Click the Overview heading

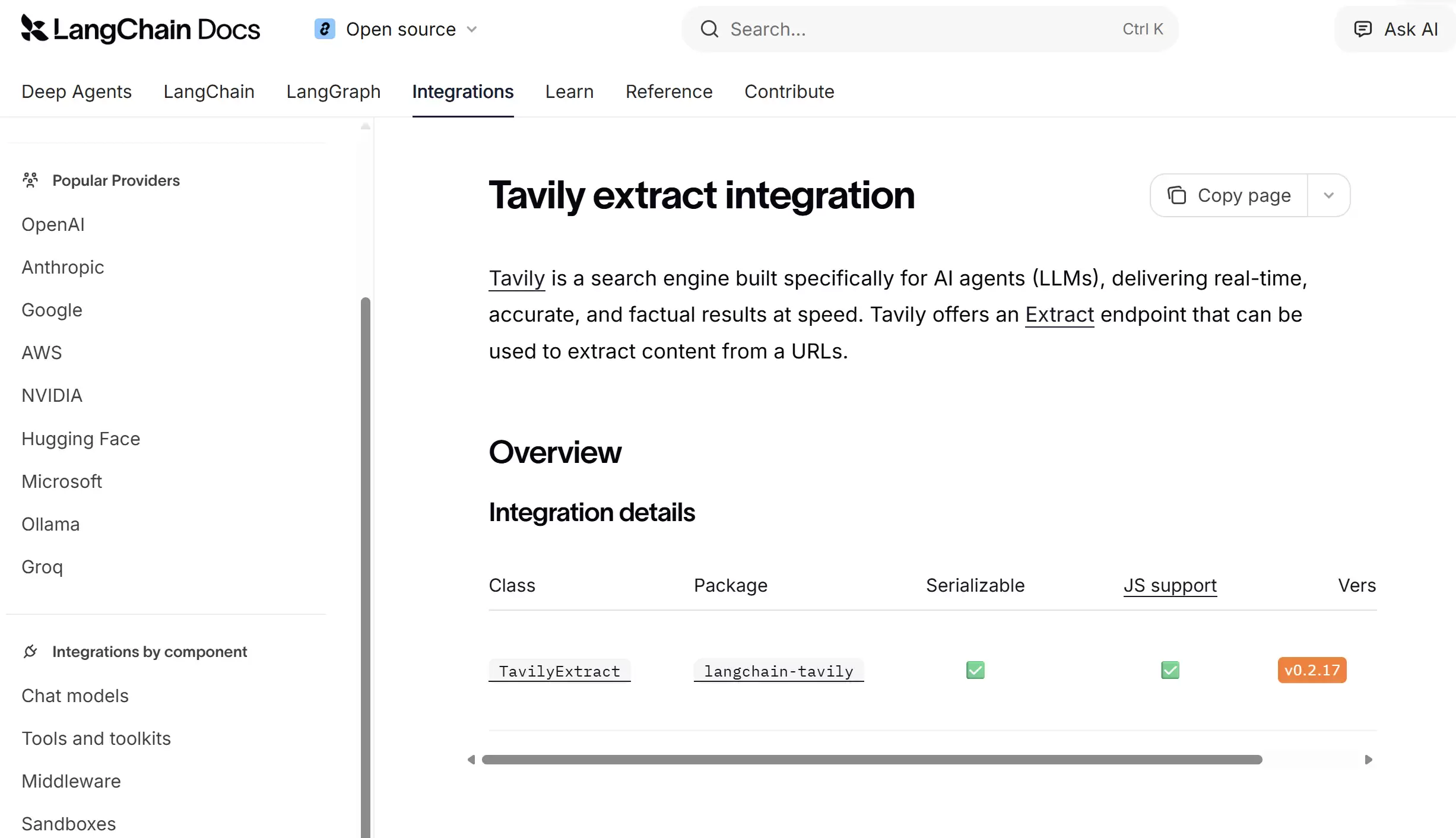point(555,452)
